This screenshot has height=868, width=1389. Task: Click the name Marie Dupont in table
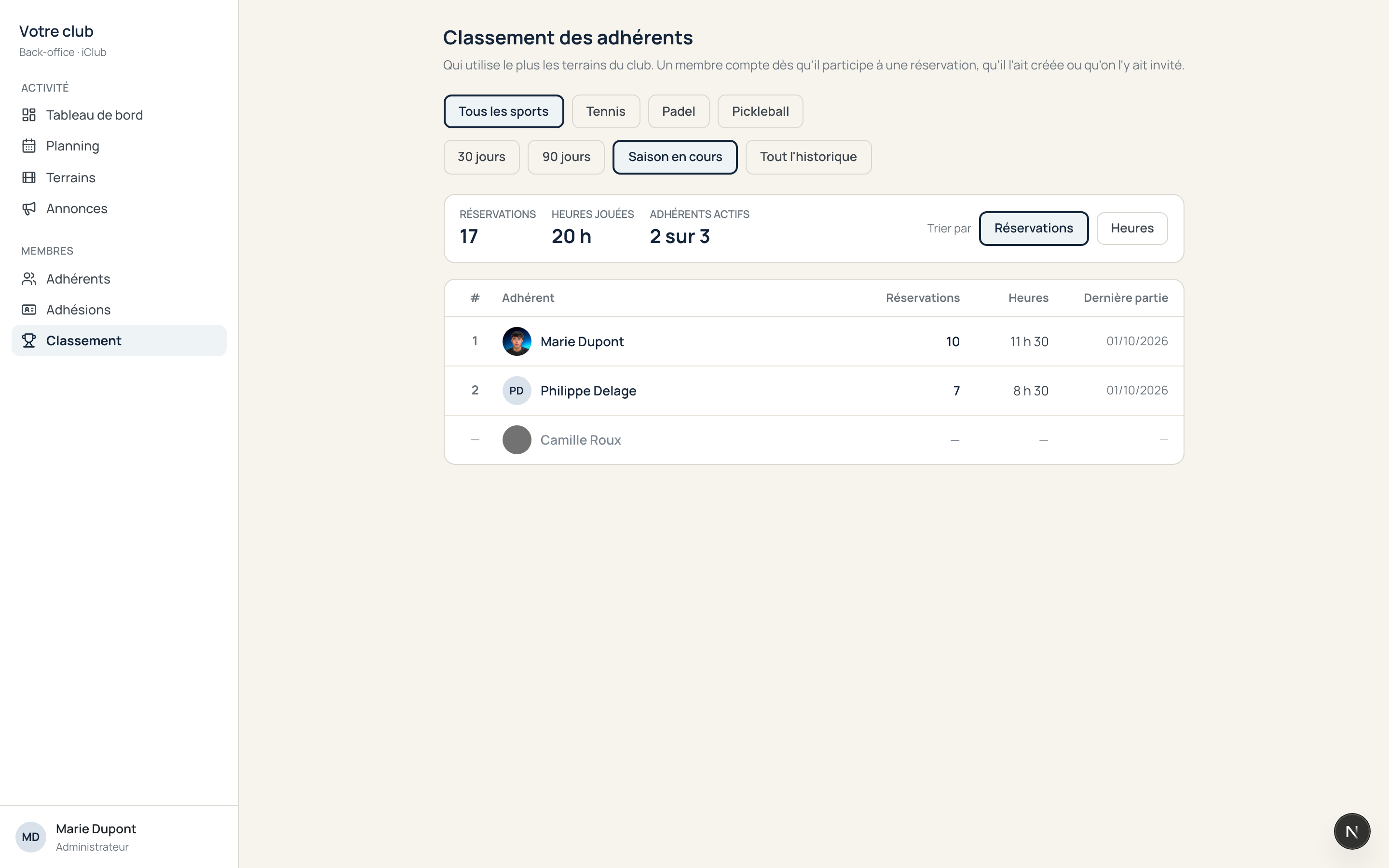[x=582, y=341]
